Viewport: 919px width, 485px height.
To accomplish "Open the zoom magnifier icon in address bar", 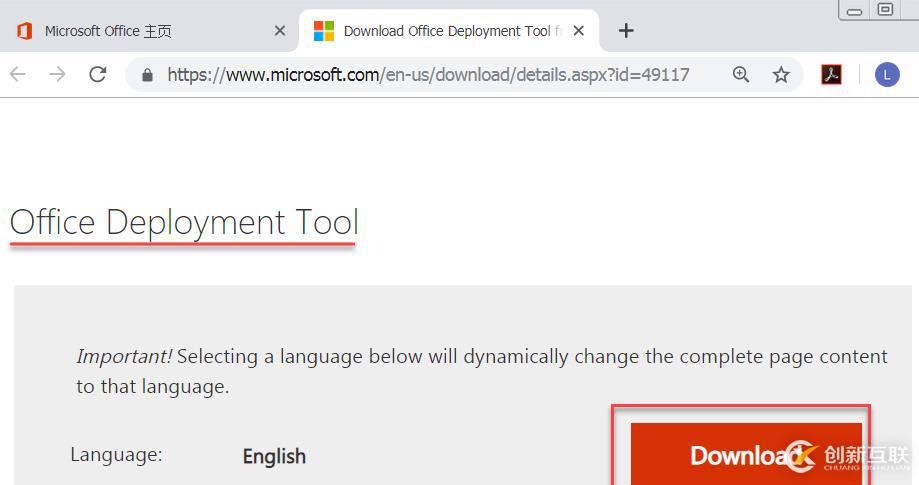I will 741,74.
